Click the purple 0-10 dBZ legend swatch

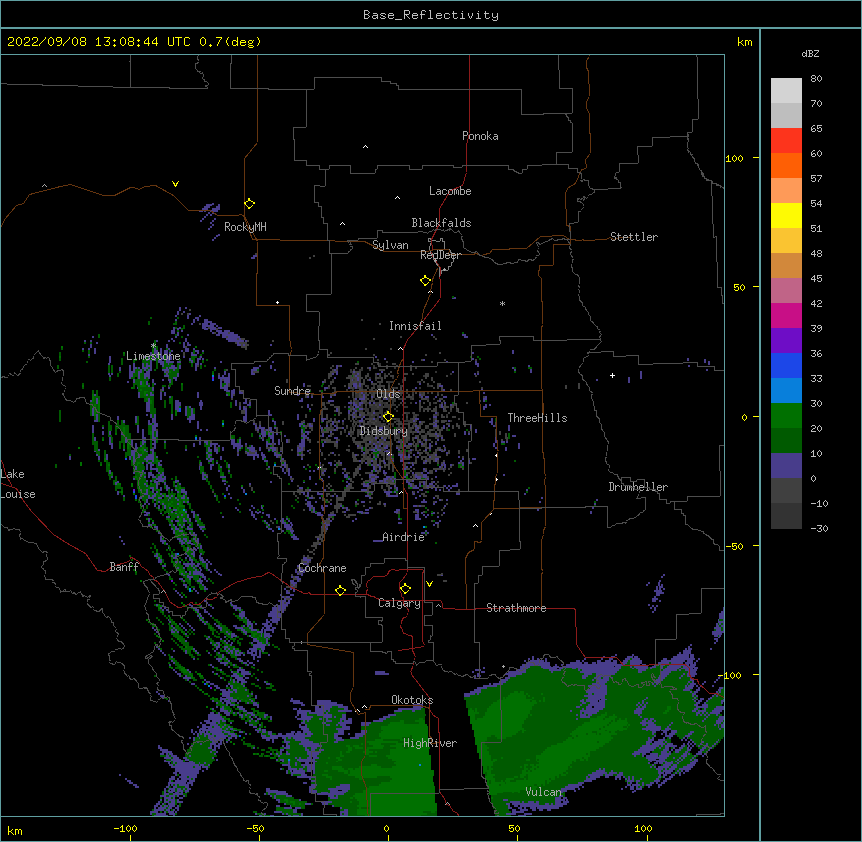(786, 466)
